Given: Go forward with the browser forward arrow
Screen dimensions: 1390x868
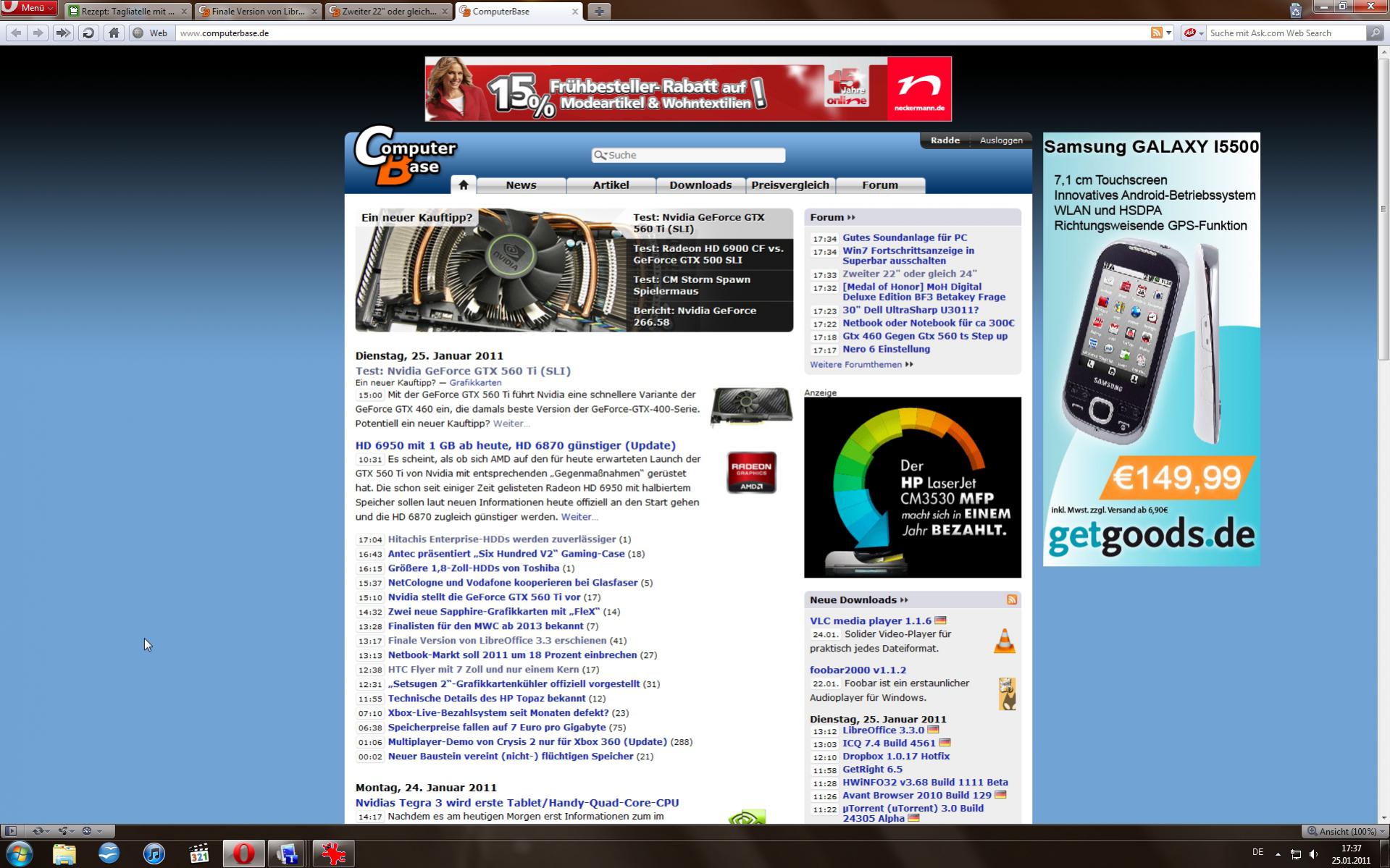Looking at the screenshot, I should point(38,33).
